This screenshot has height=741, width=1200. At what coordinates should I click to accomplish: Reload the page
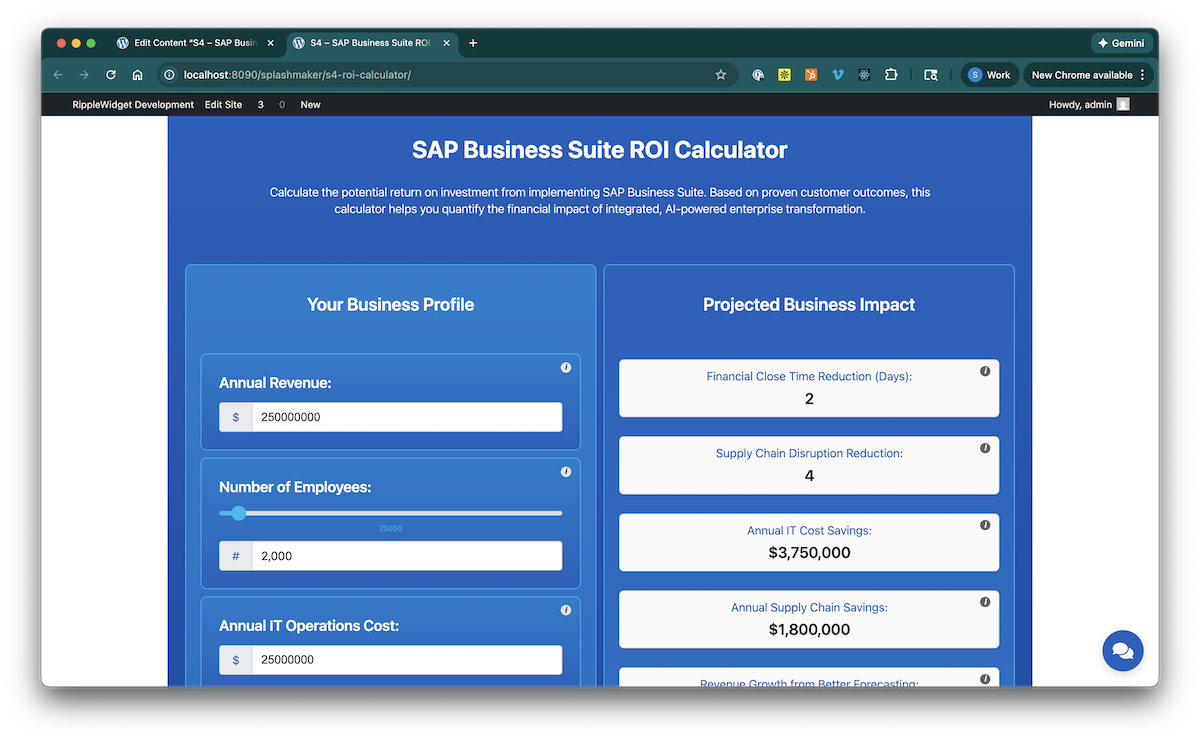coord(111,75)
